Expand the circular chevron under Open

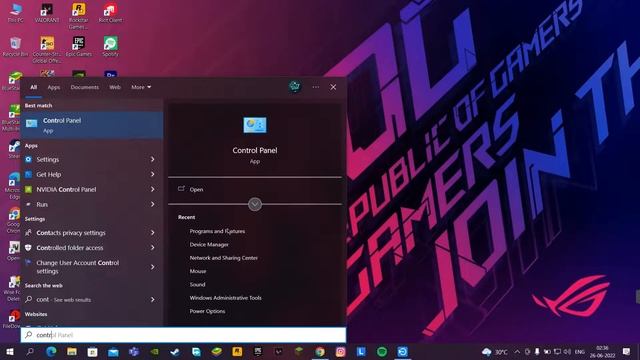[255, 204]
